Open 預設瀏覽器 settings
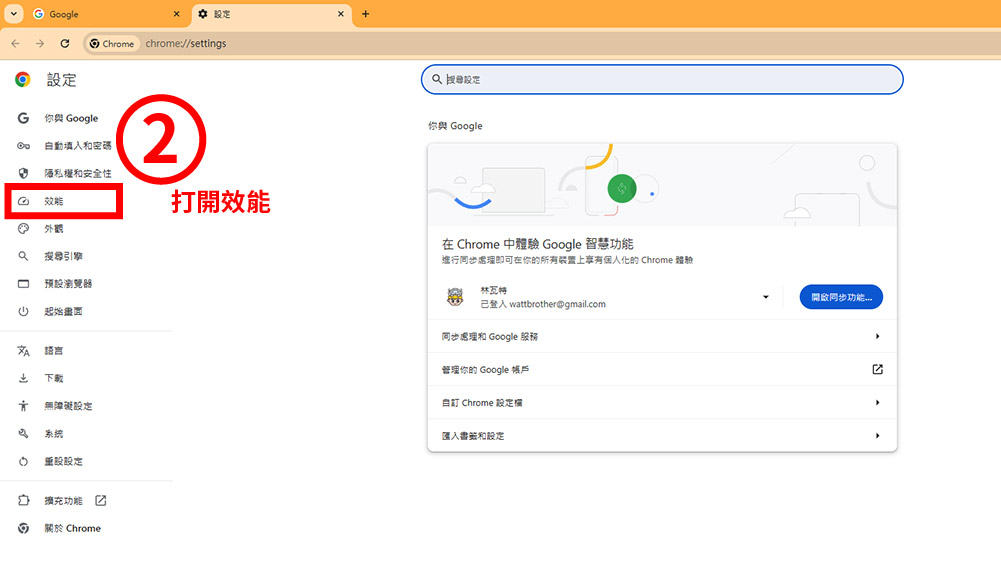1001x563 pixels. (68, 283)
